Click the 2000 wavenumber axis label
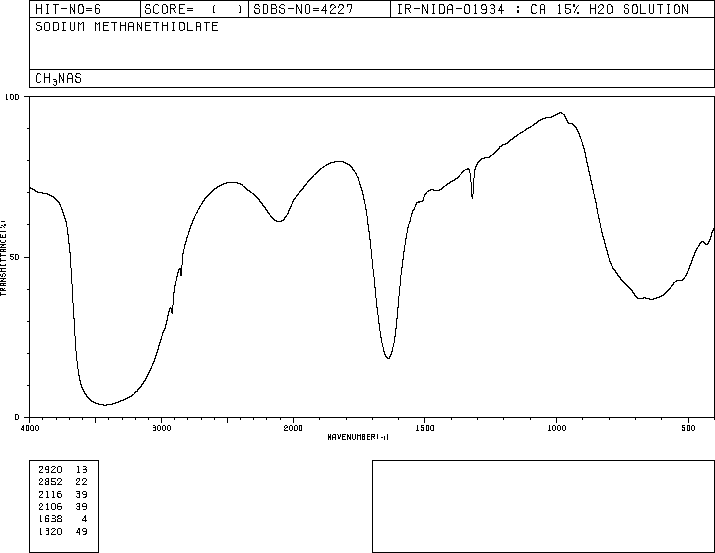Screen dimensions: 715x553 point(293,428)
